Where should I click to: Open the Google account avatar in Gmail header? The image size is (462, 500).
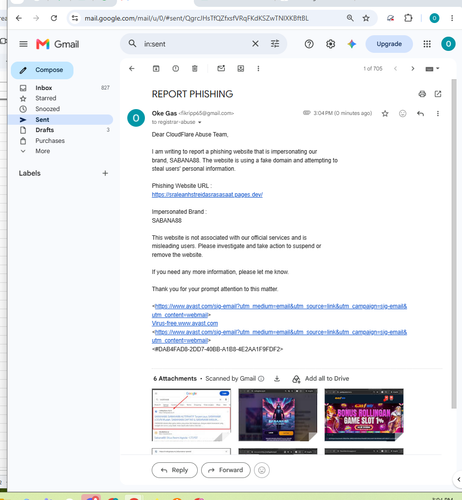(x=448, y=44)
